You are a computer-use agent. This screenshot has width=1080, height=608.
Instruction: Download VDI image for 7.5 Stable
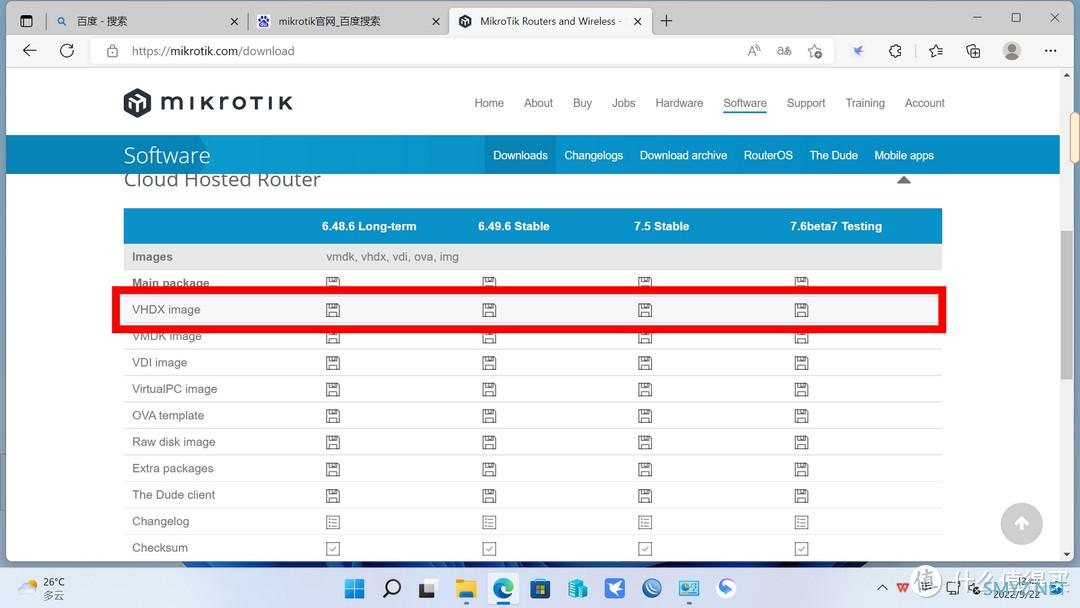coord(645,363)
